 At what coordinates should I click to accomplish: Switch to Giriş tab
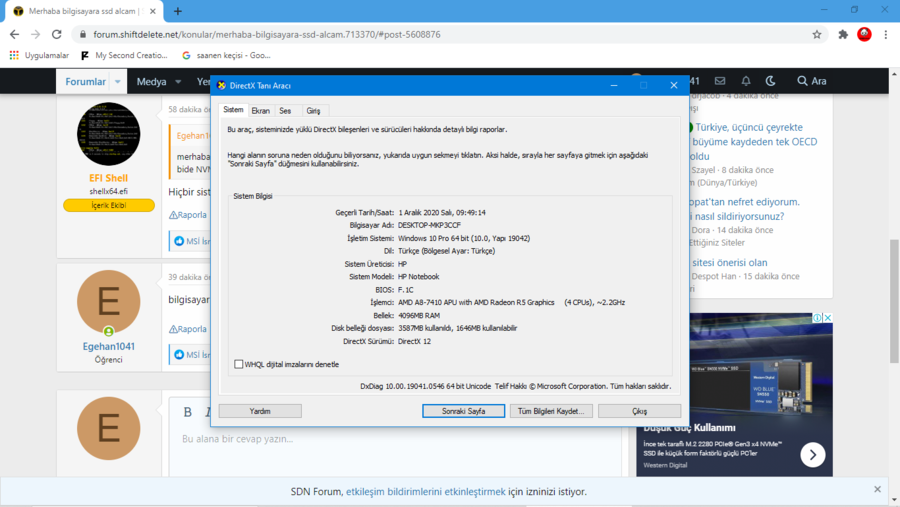click(x=313, y=111)
